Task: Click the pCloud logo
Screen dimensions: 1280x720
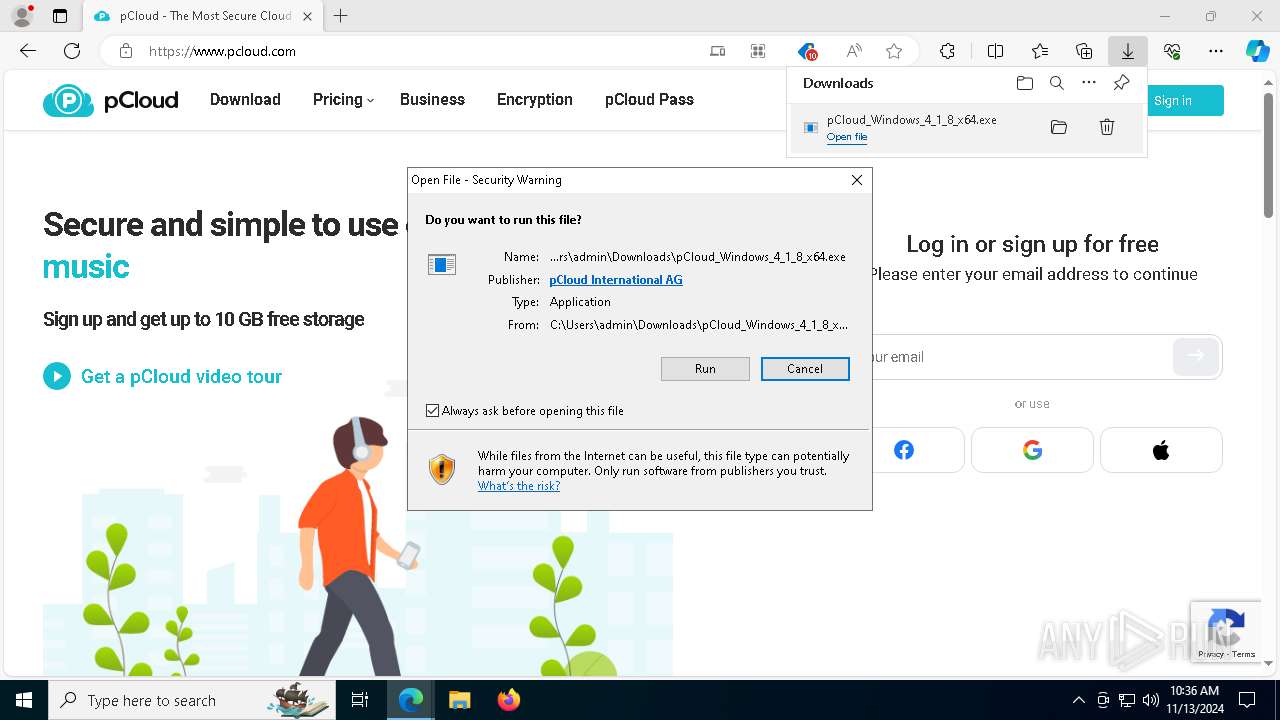Action: (111, 100)
